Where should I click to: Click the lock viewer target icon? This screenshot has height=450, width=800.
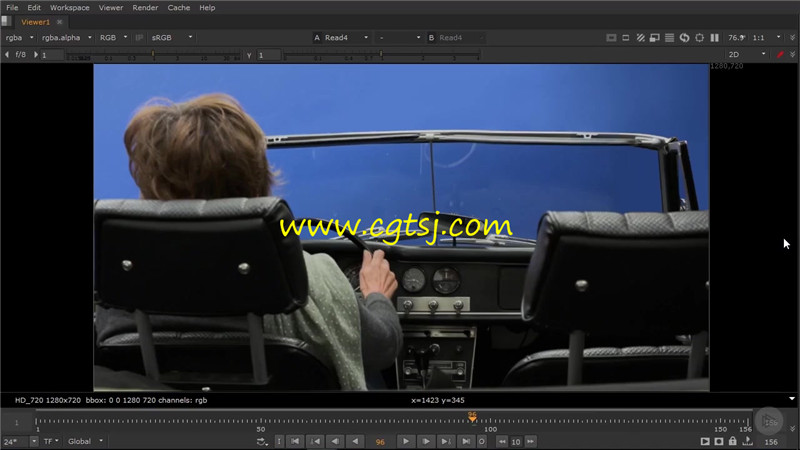[x=699, y=38]
